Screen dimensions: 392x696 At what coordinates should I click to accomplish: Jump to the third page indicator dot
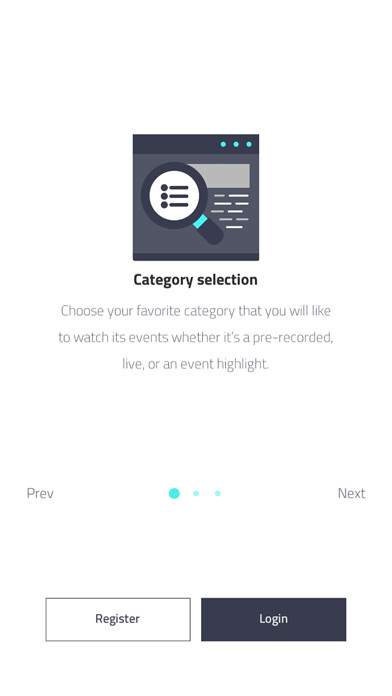[218, 493]
